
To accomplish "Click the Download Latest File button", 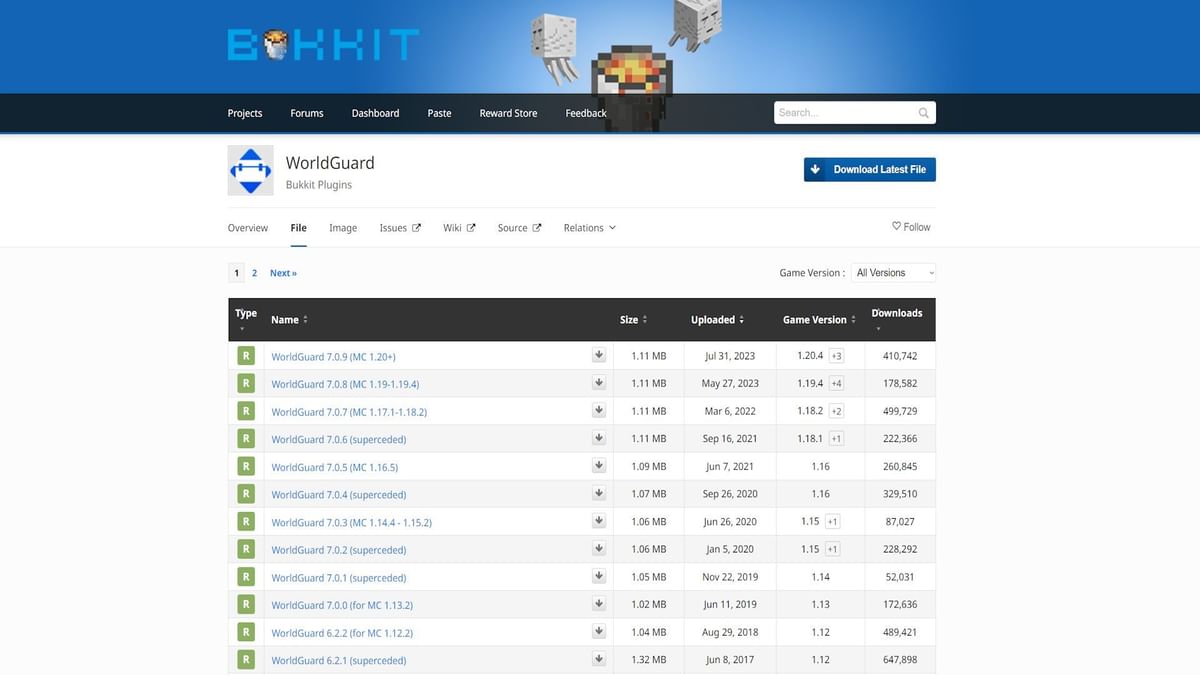I will pos(869,169).
